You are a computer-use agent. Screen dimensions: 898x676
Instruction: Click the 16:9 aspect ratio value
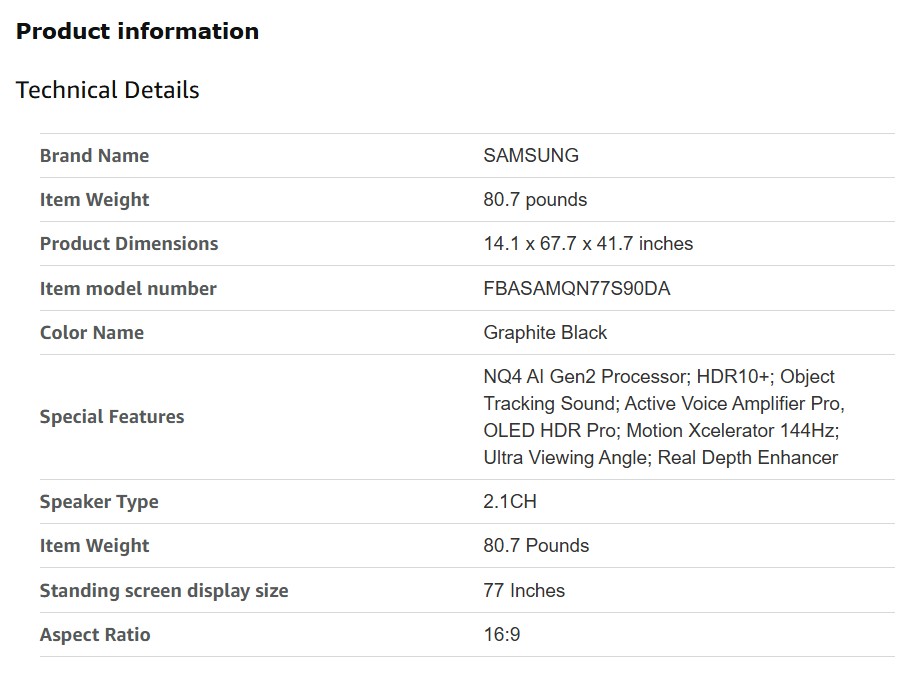[x=501, y=634]
